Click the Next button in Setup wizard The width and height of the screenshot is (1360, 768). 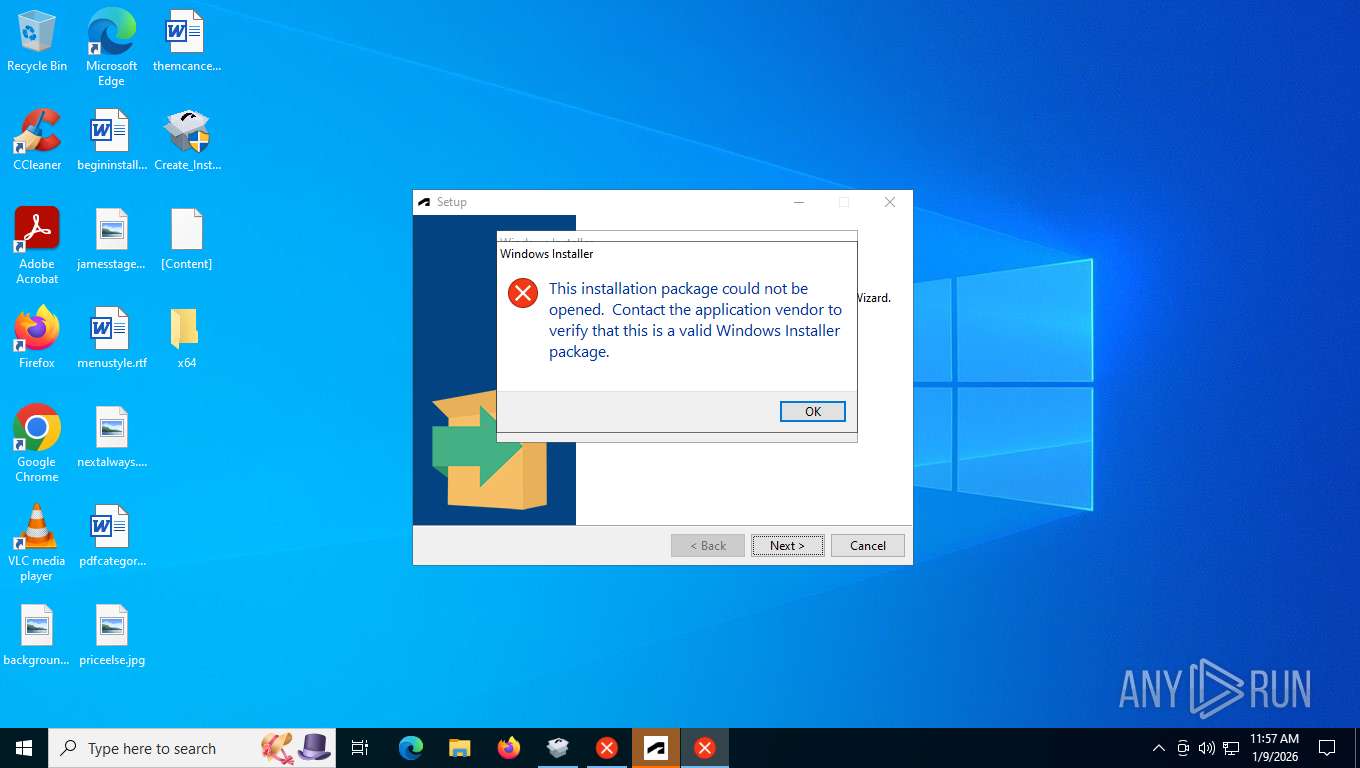click(787, 545)
